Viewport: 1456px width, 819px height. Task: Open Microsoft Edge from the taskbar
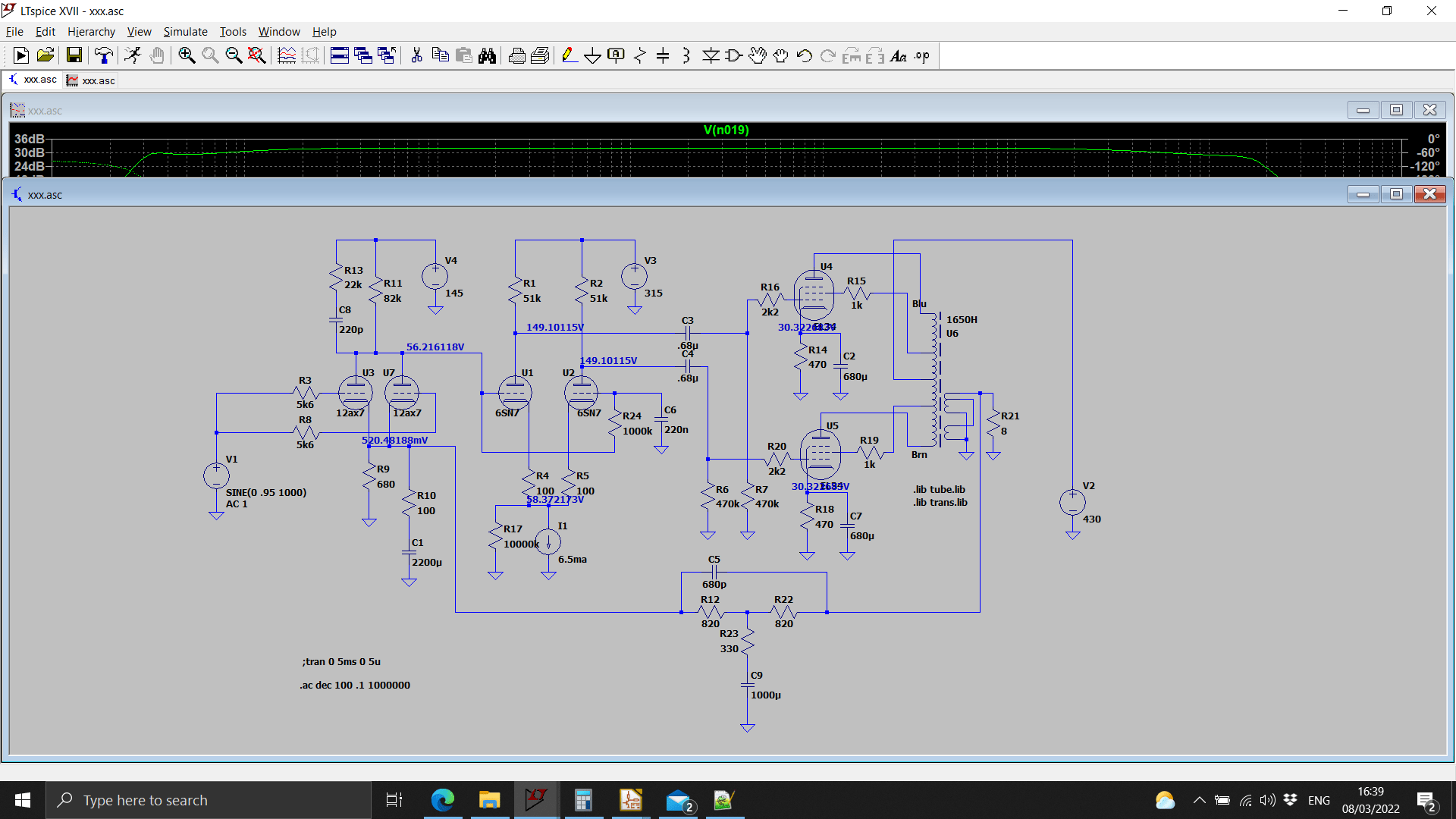tap(443, 800)
